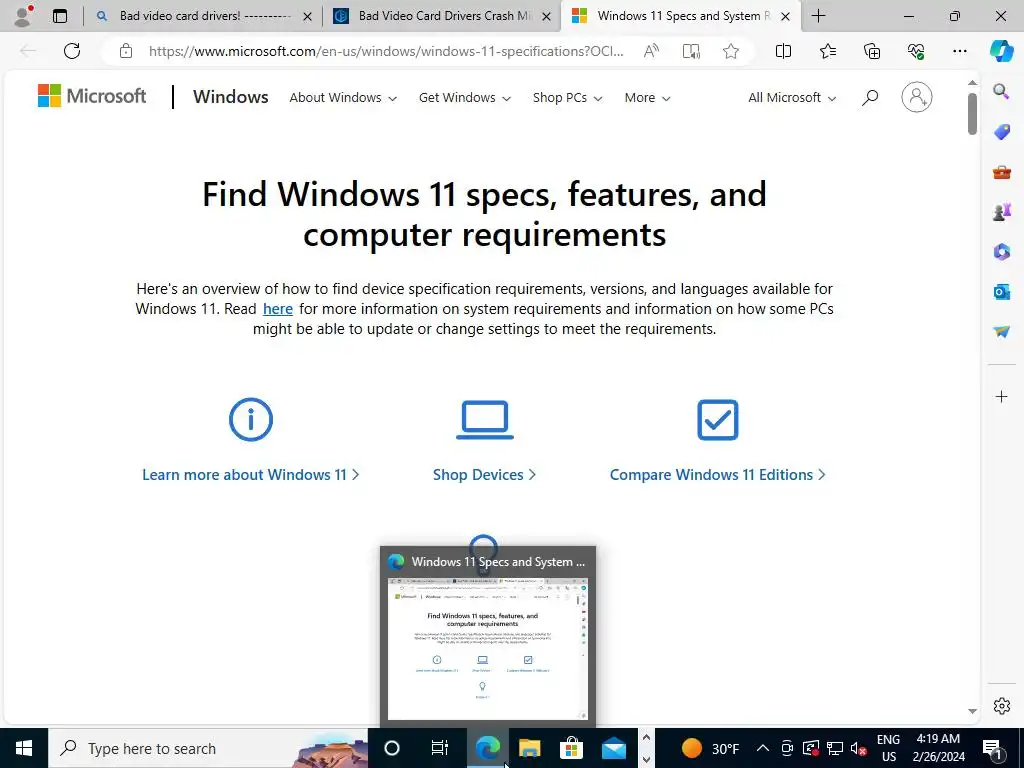Viewport: 1024px width, 768px height.
Task: Open sidebar settings gear icon
Action: (1001, 706)
